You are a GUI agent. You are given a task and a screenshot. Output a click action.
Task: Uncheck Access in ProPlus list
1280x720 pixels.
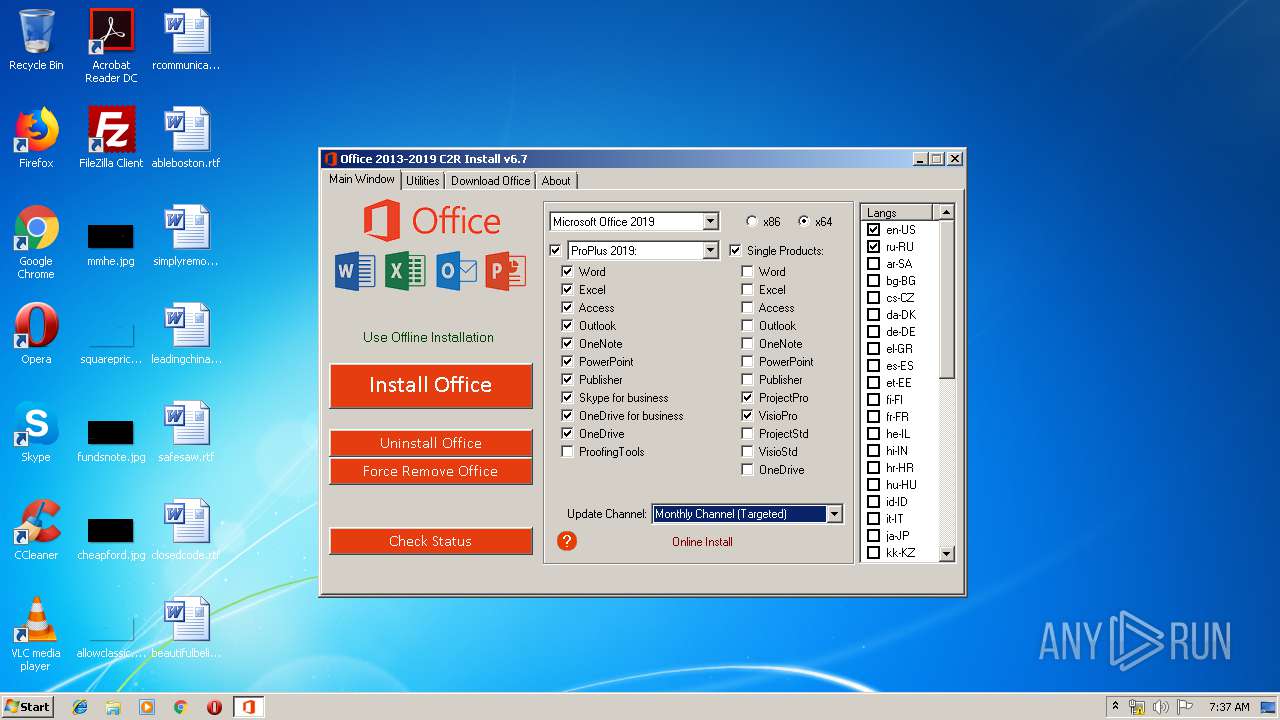point(567,307)
